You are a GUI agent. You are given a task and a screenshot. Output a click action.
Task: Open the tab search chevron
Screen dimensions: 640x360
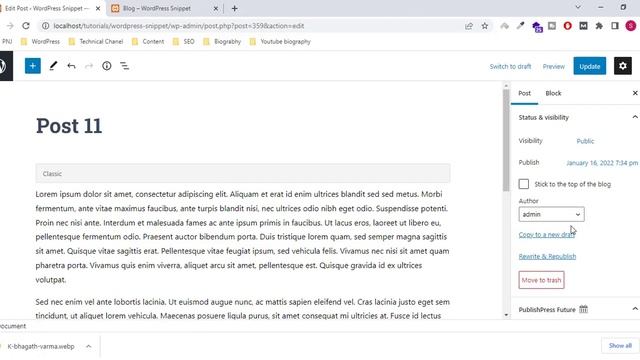pyautogui.click(x=578, y=7)
